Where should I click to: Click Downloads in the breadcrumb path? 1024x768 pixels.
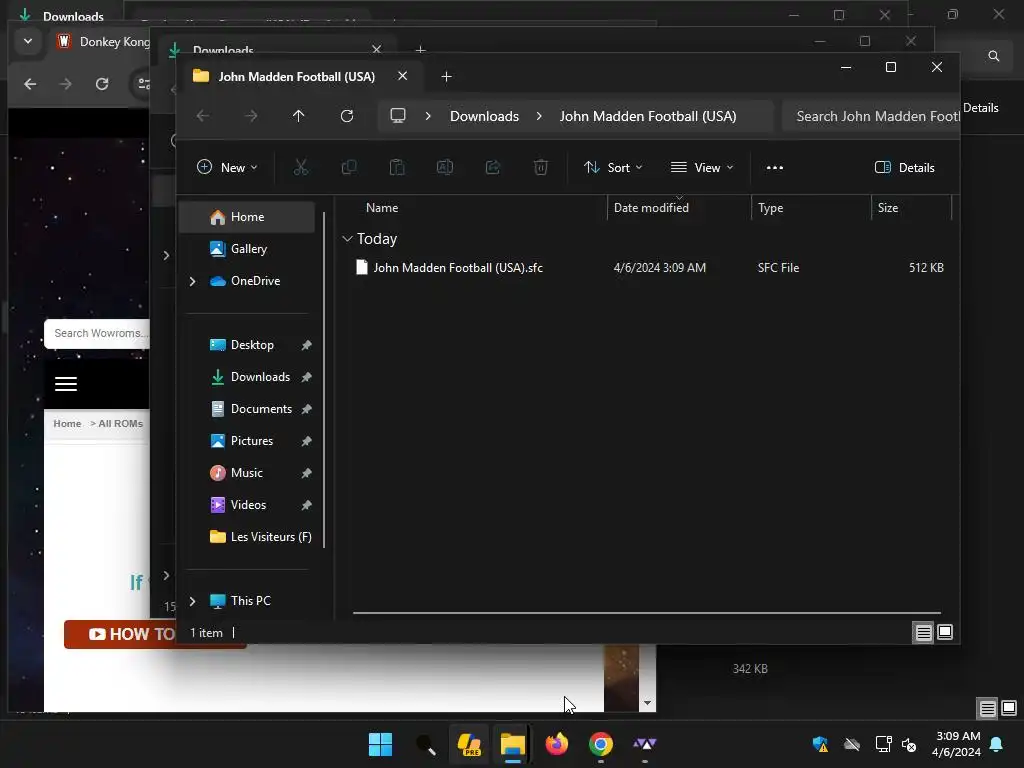484,116
